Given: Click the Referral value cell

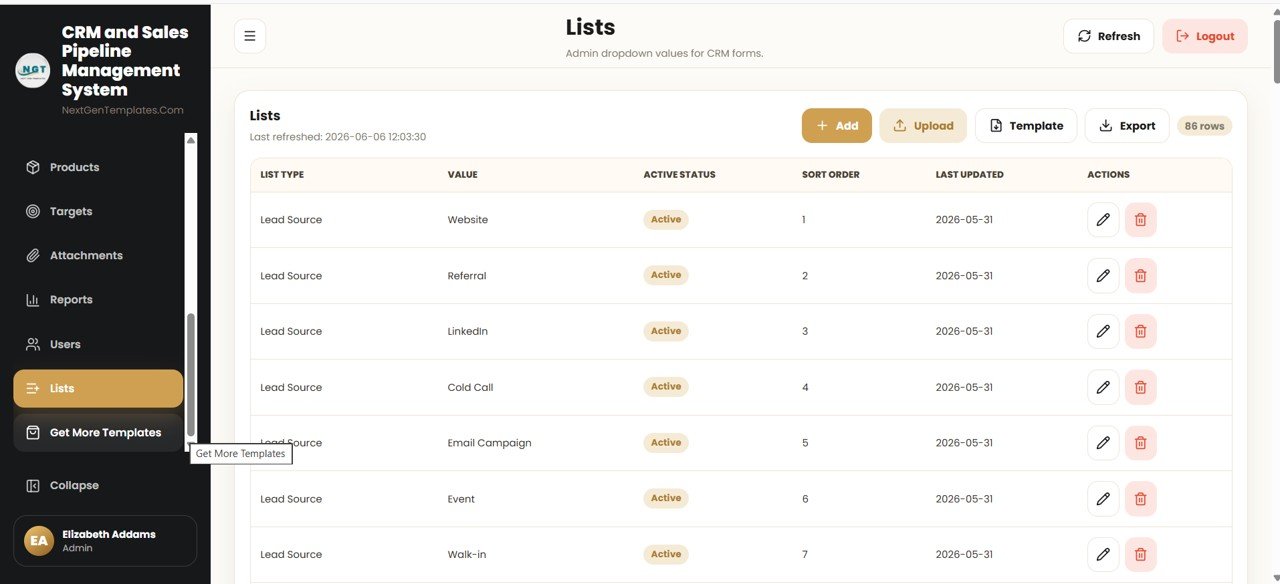Looking at the screenshot, I should (x=466, y=276).
